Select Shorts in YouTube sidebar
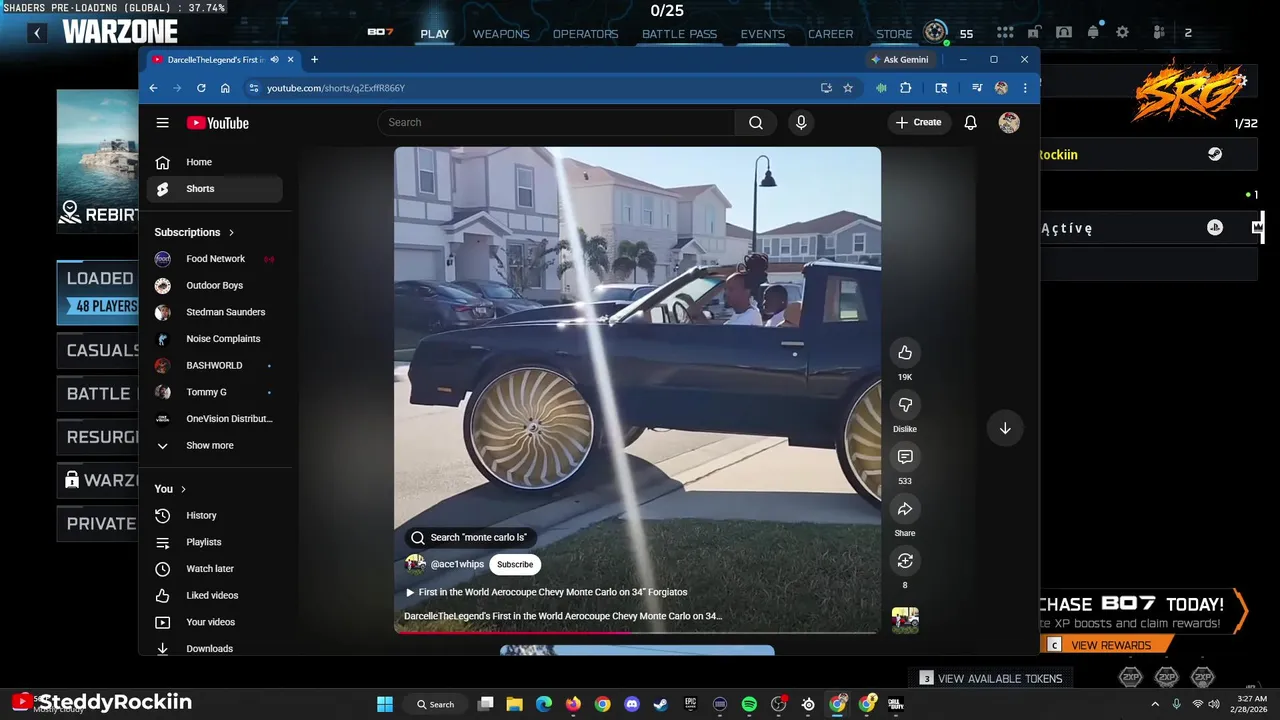Image resolution: width=1280 pixels, height=720 pixels. coord(214,188)
